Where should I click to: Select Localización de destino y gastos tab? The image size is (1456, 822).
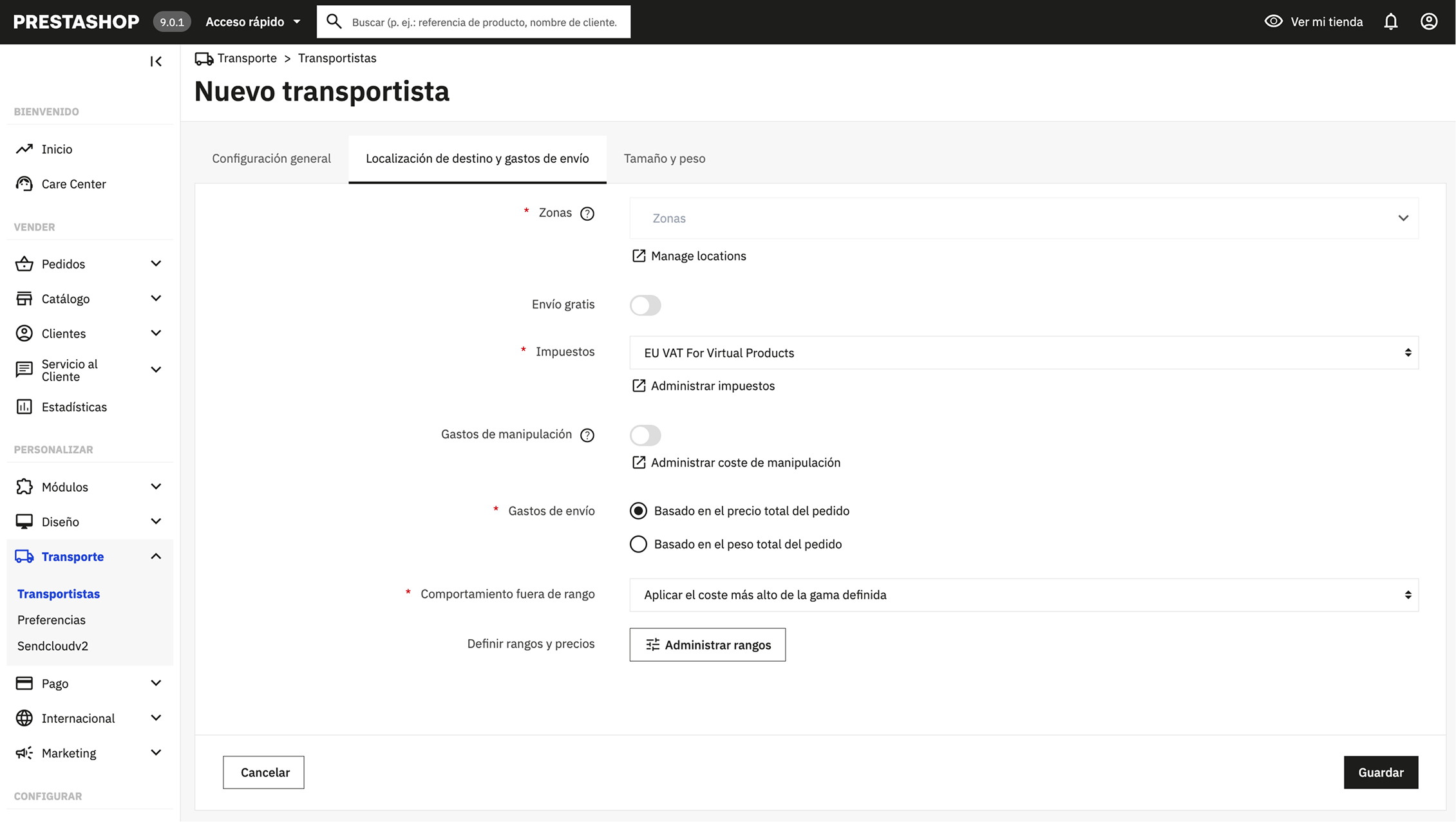(477, 158)
